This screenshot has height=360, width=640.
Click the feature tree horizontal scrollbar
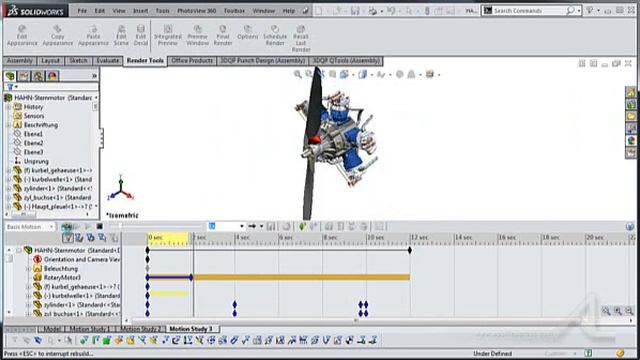point(48,214)
